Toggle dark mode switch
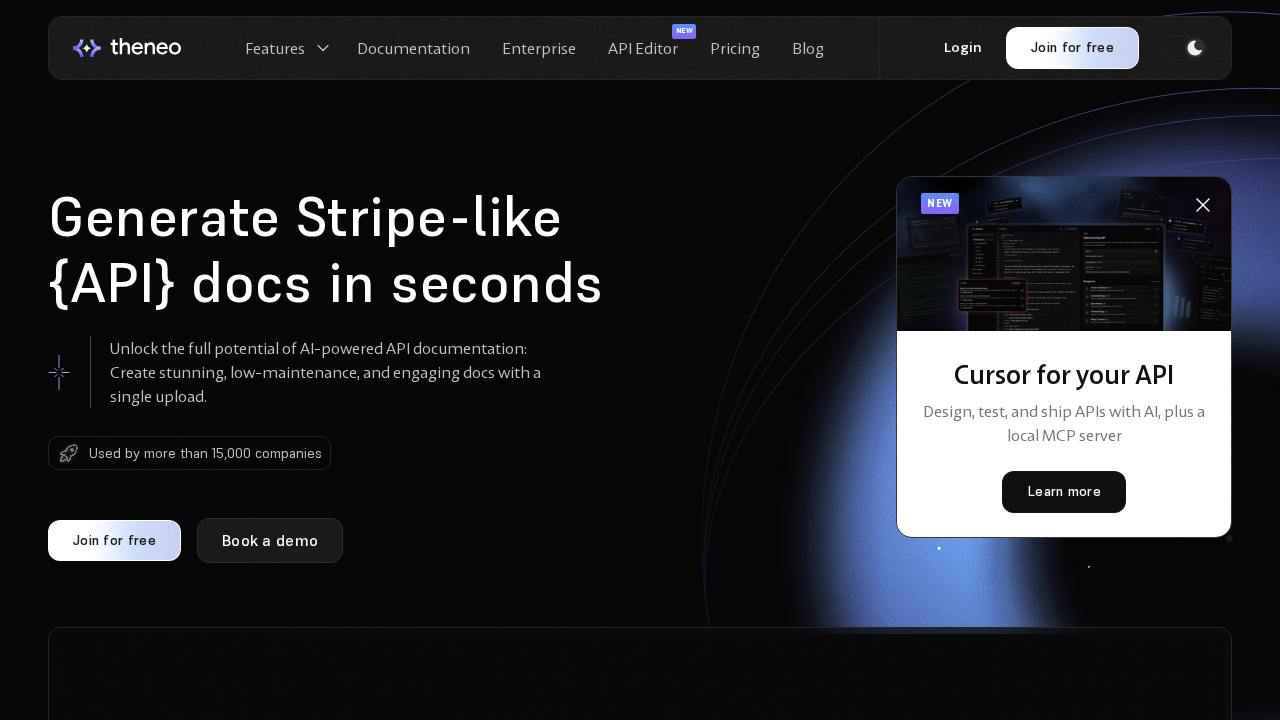 1184,48
